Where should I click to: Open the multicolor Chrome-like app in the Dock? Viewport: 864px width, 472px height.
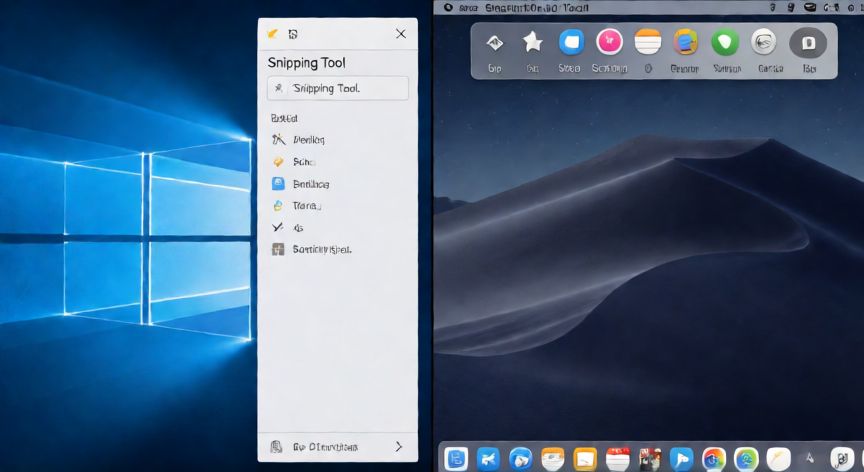pos(714,459)
